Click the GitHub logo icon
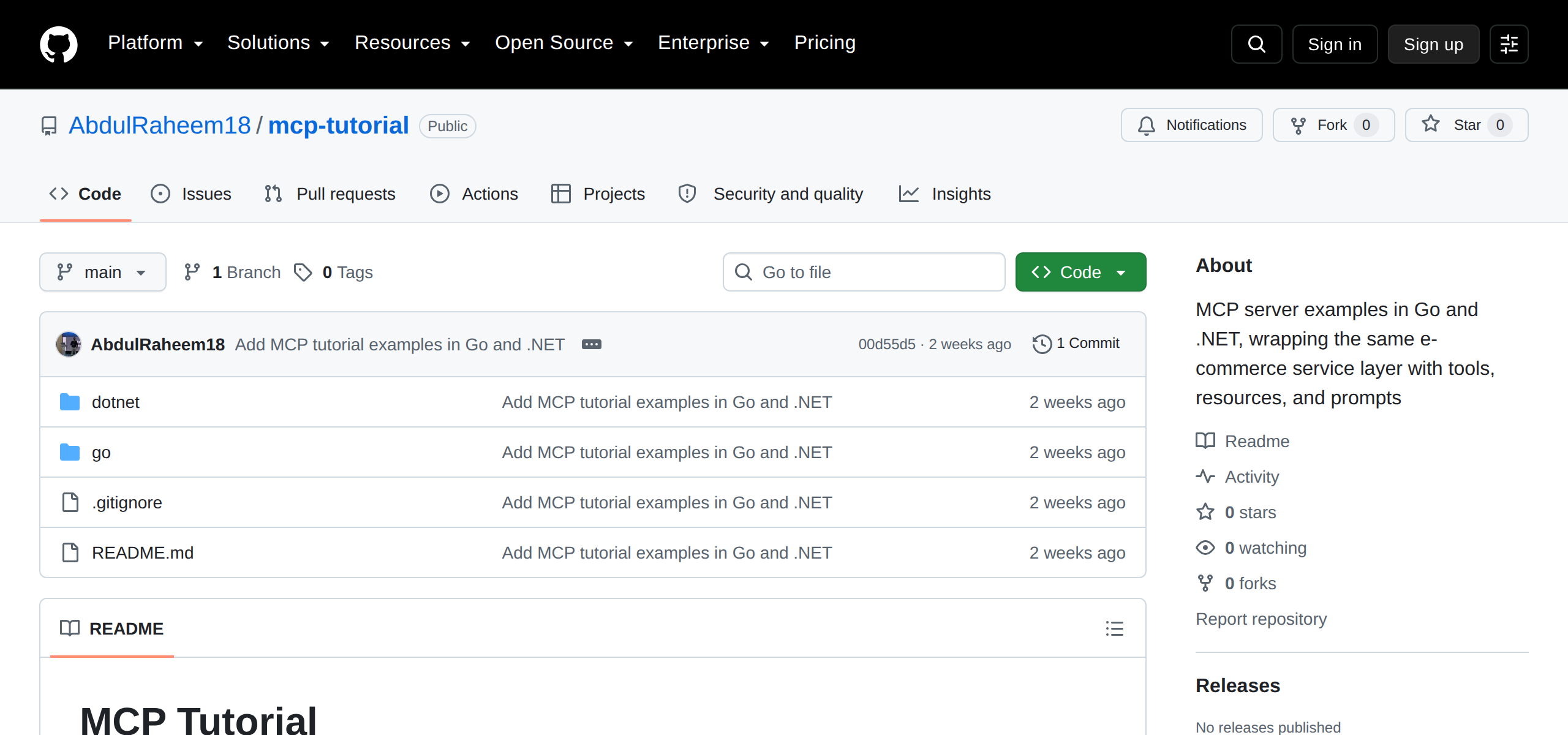This screenshot has width=1568, height=735. (x=59, y=43)
